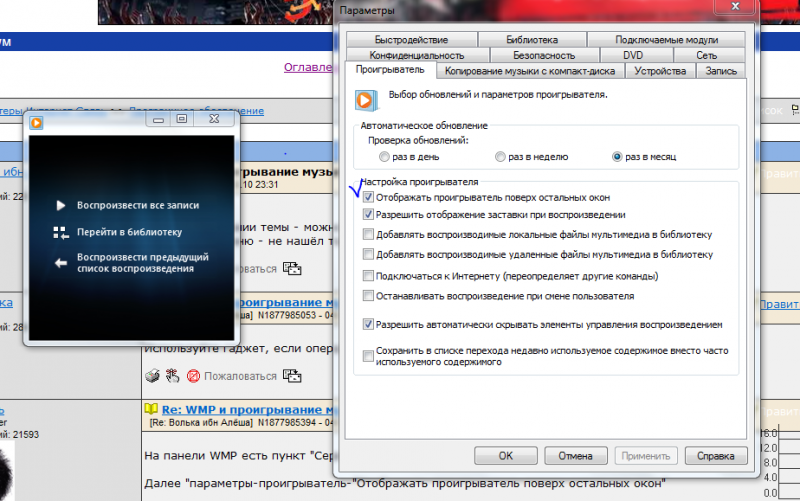Click the yellow book icon beside the "Re: WMP" post title
This screenshot has width=800, height=501.
[151, 410]
